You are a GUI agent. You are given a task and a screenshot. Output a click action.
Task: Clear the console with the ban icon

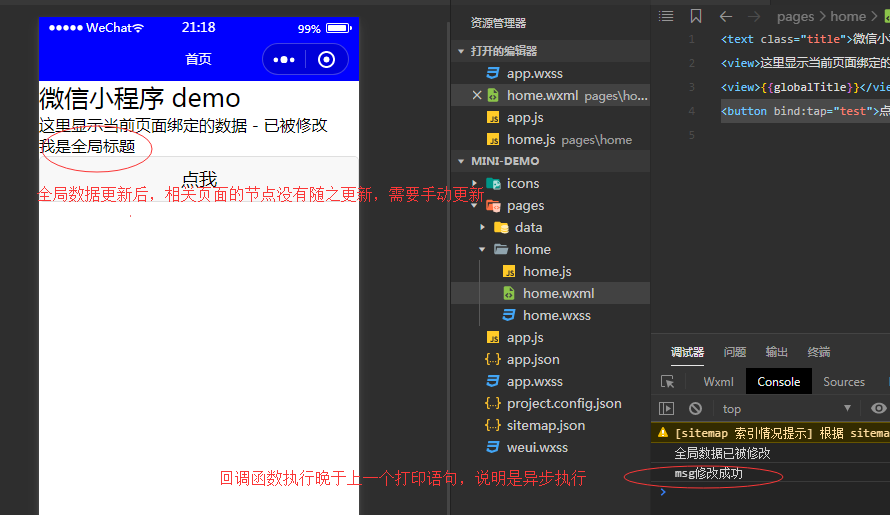coord(695,409)
